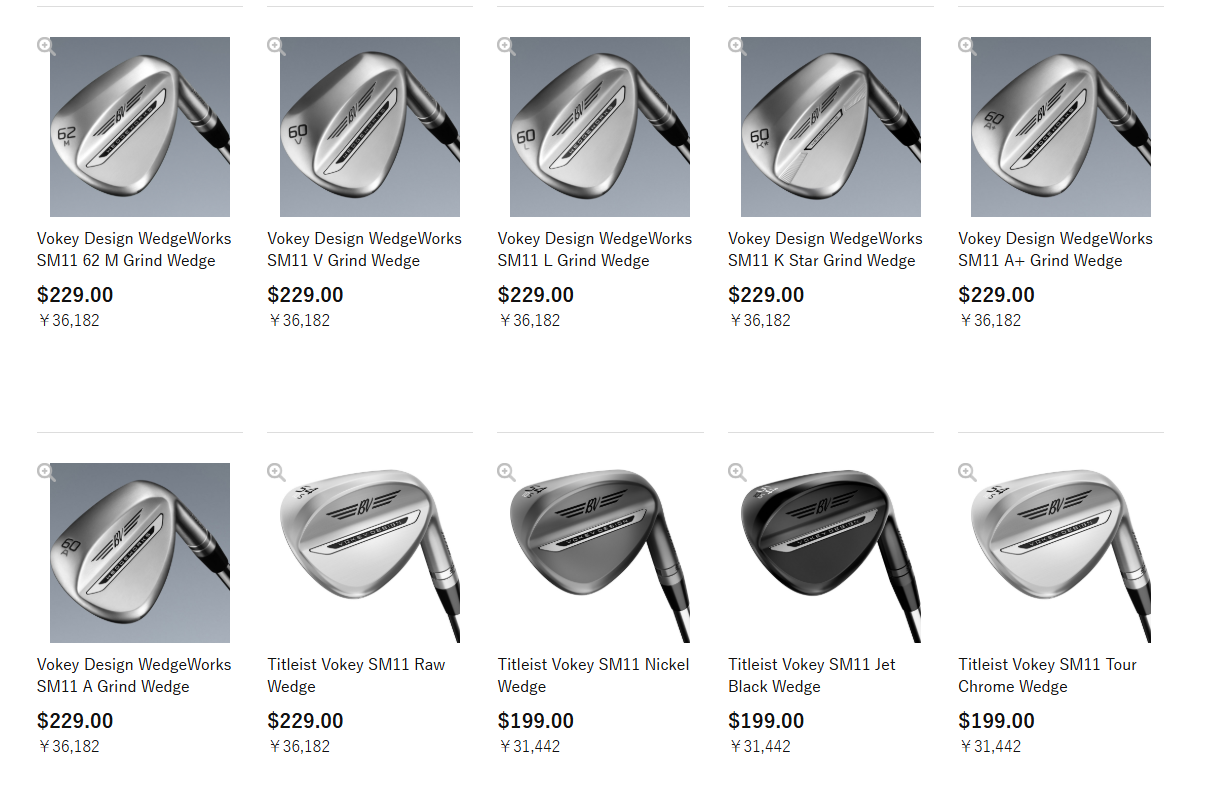
Task: Click magnifier icon on the Jet Black Wedge
Action: pos(737,472)
